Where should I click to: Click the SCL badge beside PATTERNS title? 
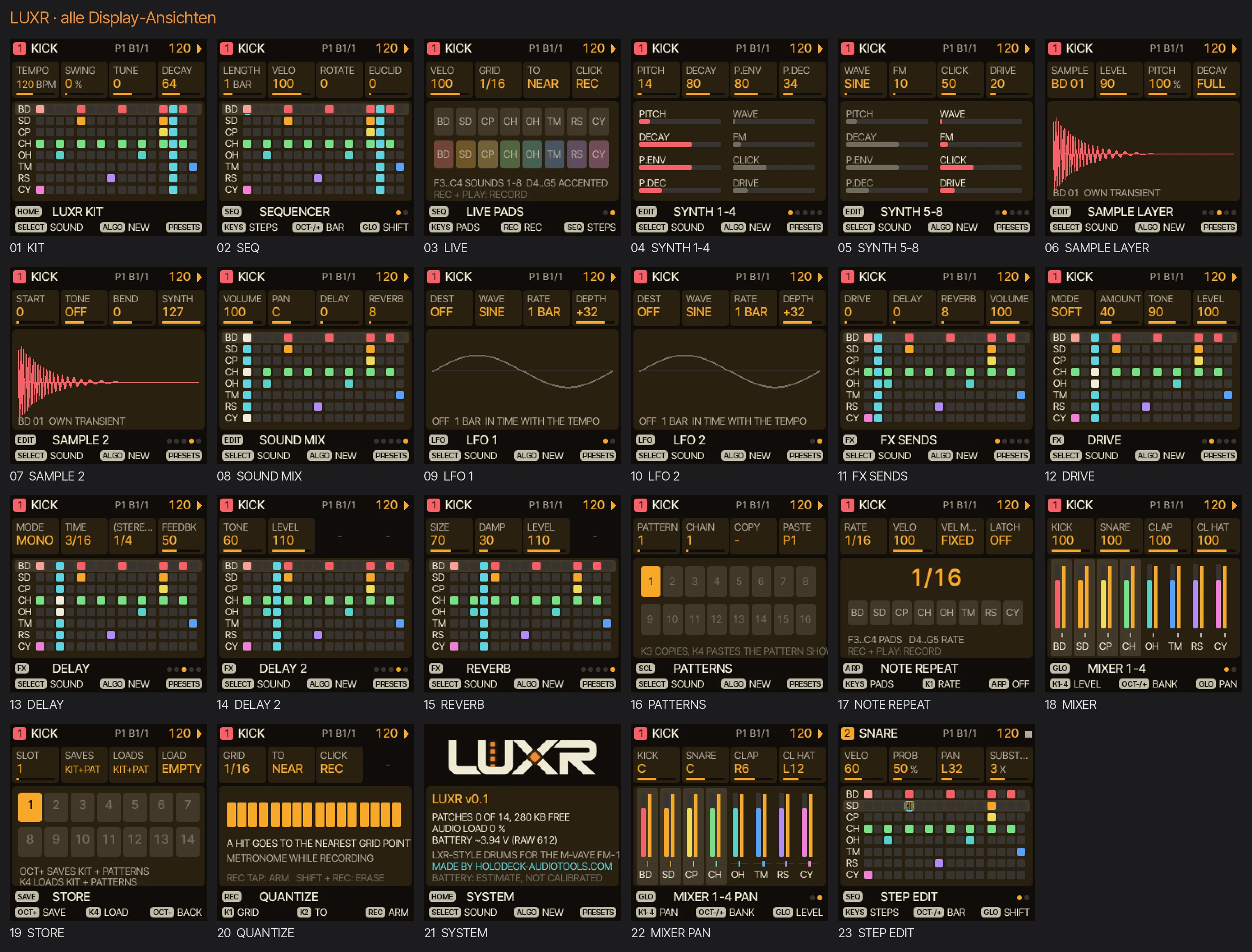pyautogui.click(x=646, y=669)
